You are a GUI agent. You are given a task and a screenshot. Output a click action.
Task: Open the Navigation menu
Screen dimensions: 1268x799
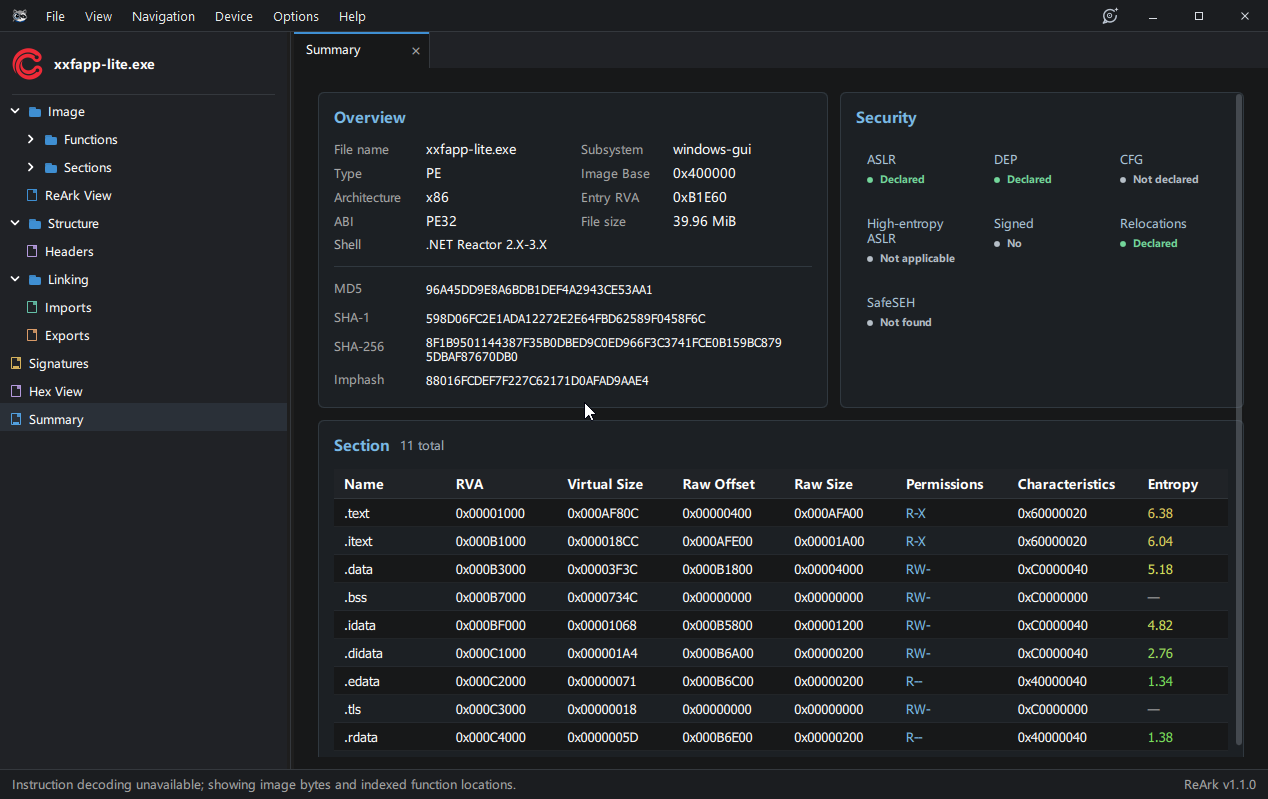[163, 16]
